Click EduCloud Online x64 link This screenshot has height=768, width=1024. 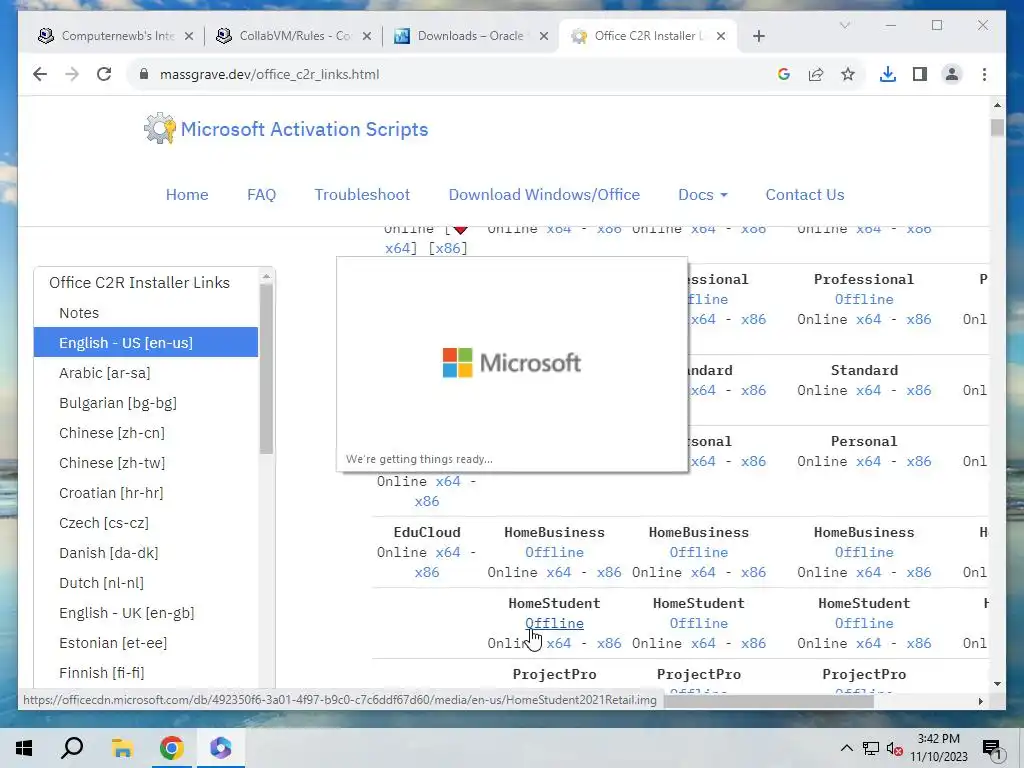[x=448, y=552]
